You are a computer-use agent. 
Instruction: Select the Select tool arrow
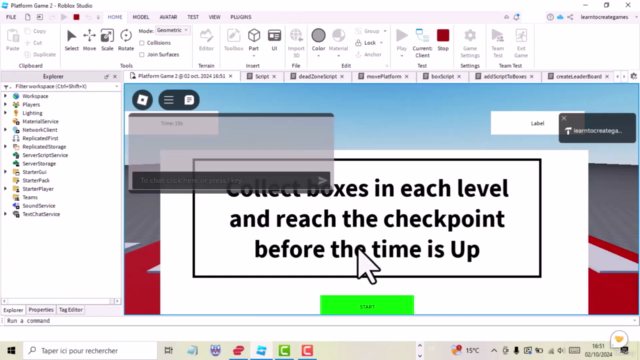tap(71, 40)
